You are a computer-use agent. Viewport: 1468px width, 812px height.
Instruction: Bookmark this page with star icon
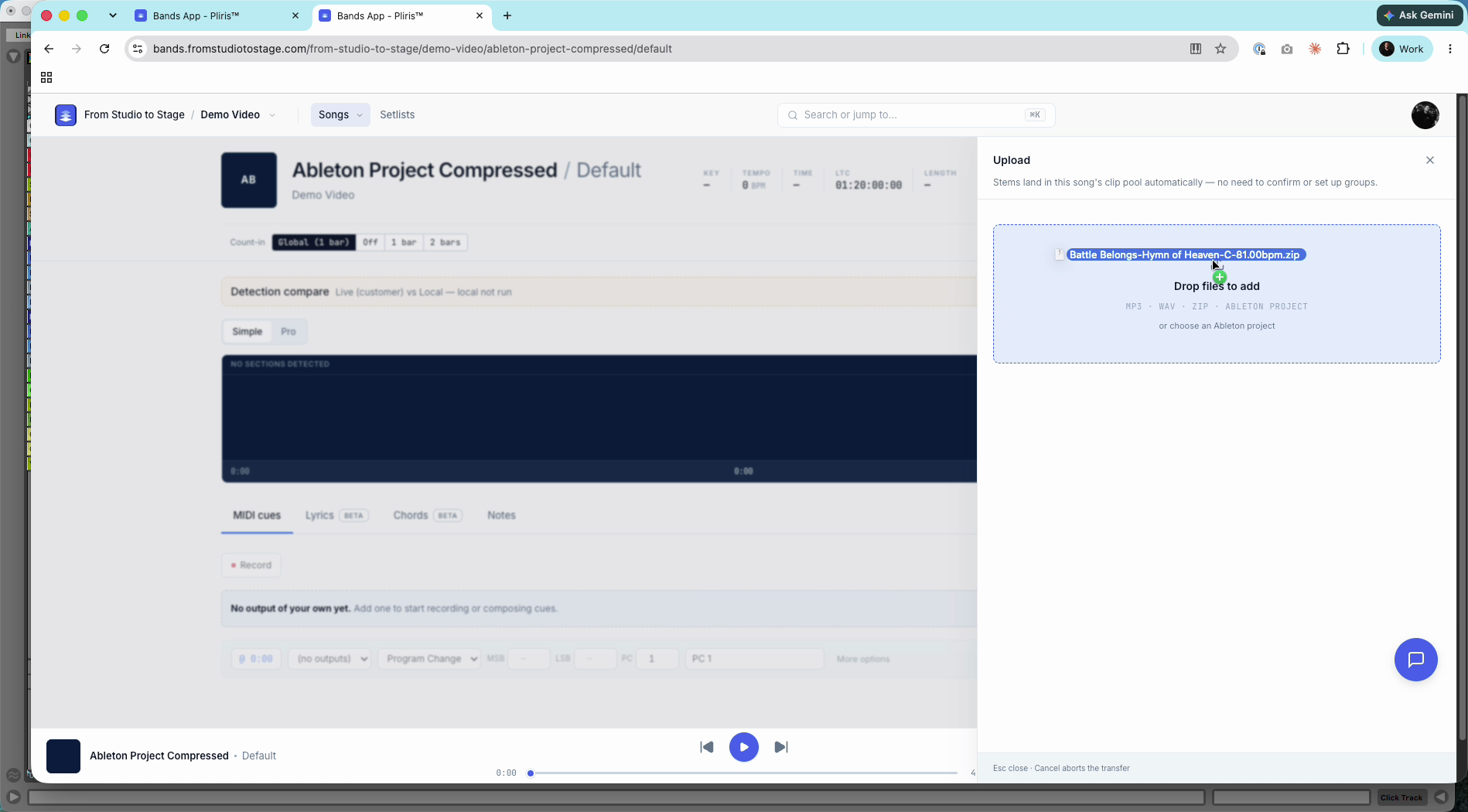[x=1220, y=49]
